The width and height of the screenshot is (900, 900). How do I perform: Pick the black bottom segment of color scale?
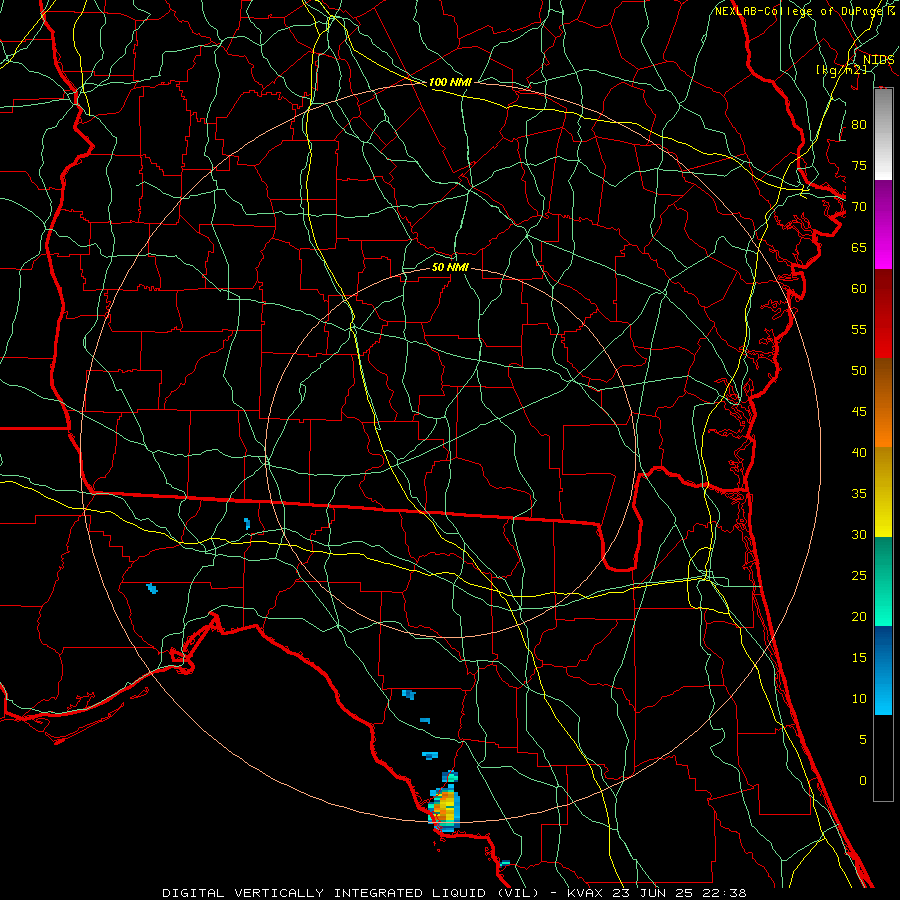coord(883,758)
